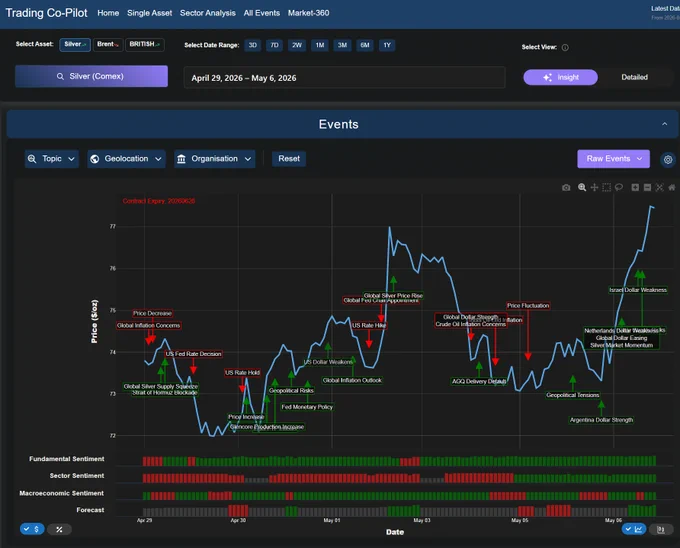The width and height of the screenshot is (680, 548).
Task: Click the Global Inflation Outlook event label
Action: click(x=352, y=380)
